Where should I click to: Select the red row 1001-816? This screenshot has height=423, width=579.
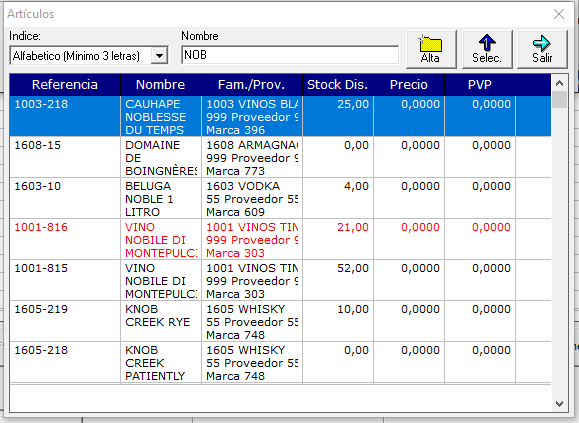click(280, 239)
